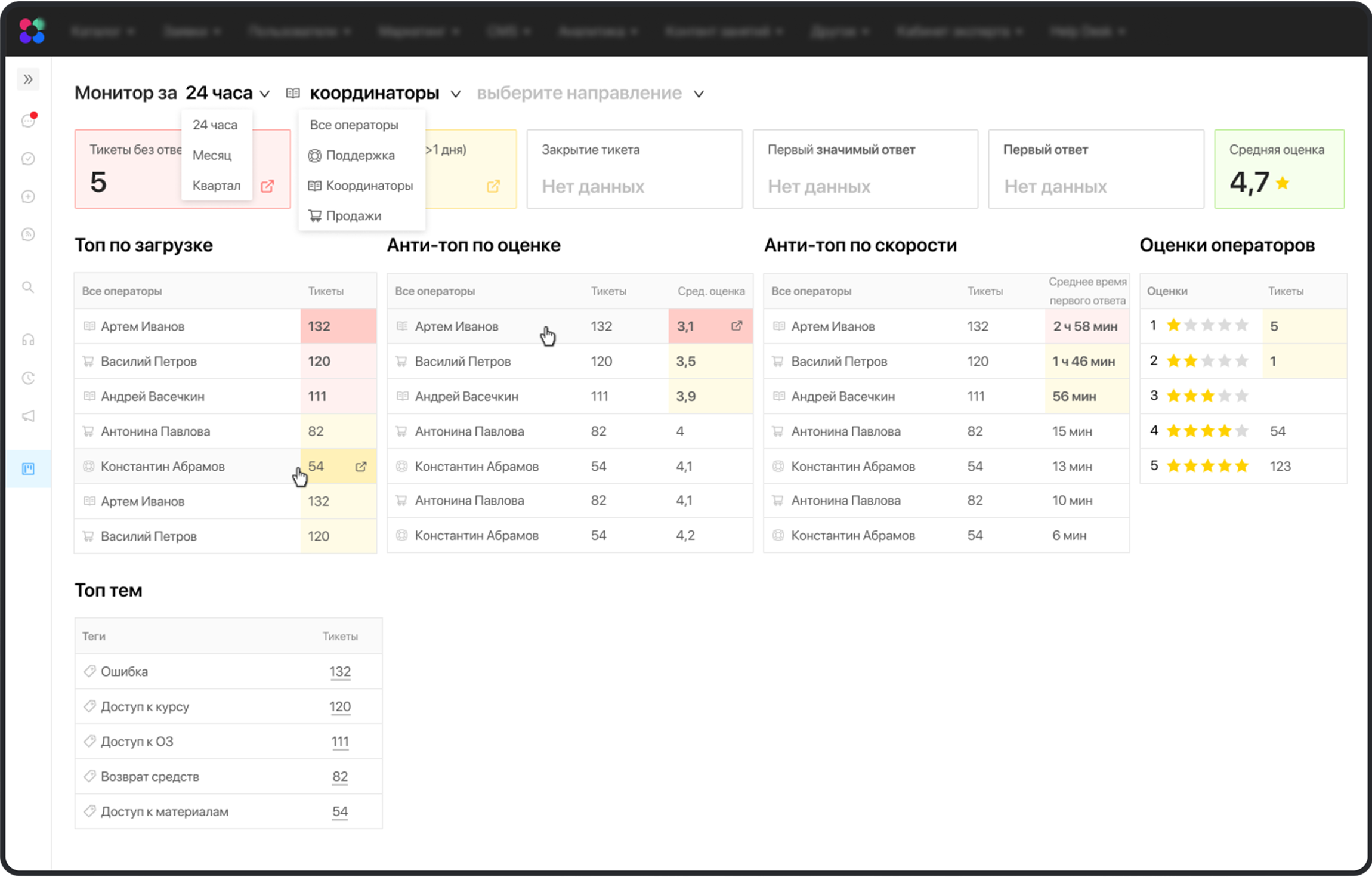Open the megaphone icon in sidebar

tap(28, 416)
